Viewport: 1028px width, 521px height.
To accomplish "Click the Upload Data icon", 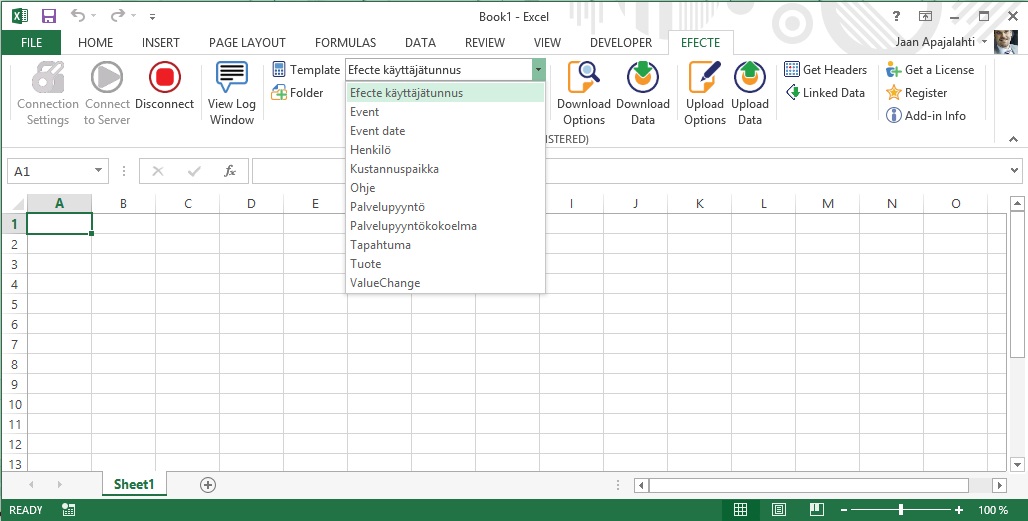I will [x=749, y=77].
